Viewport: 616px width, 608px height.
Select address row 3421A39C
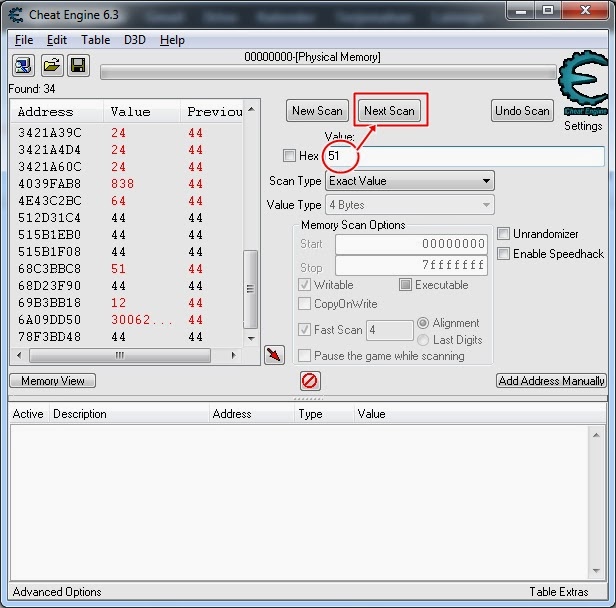(126, 133)
